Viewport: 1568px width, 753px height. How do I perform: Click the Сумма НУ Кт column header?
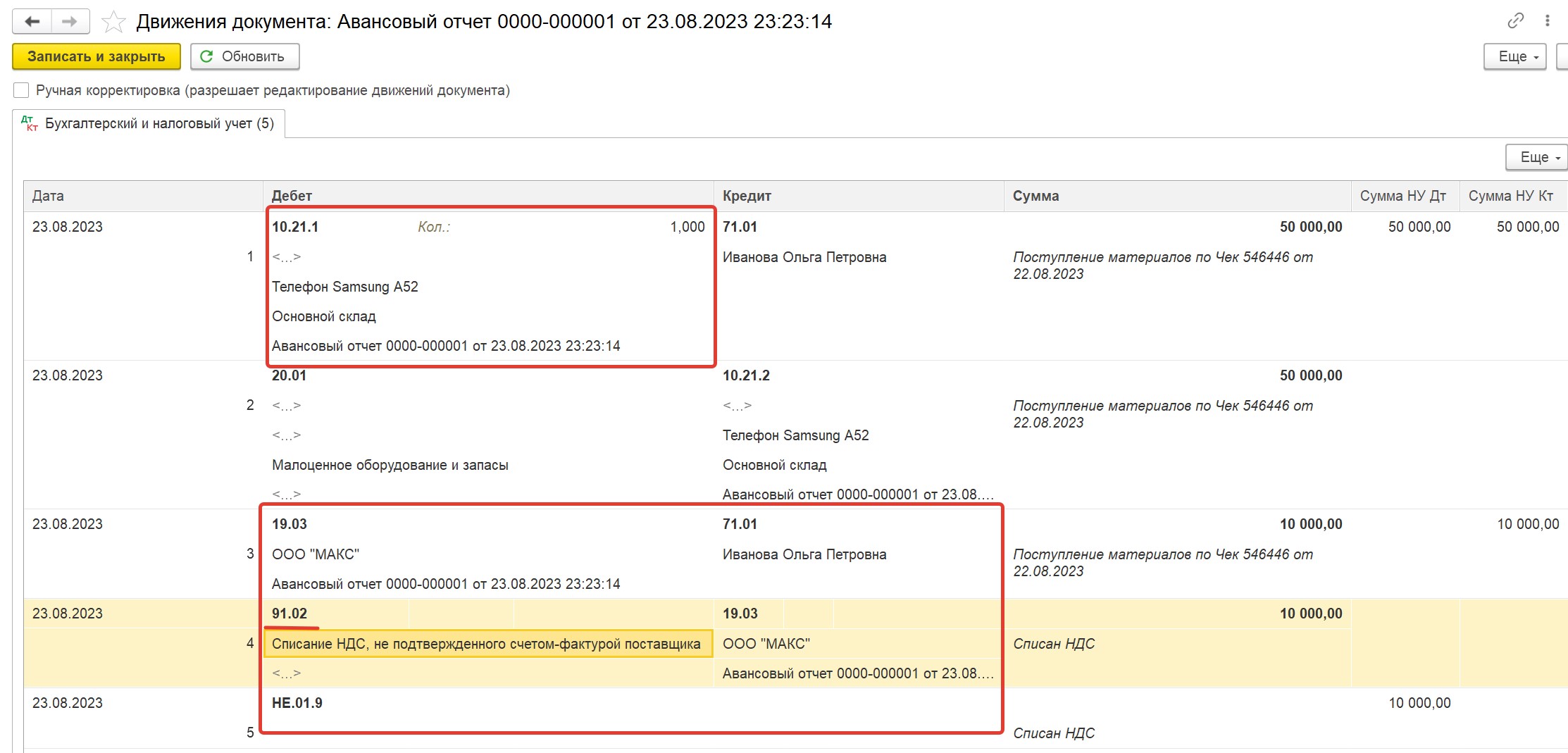1512,196
